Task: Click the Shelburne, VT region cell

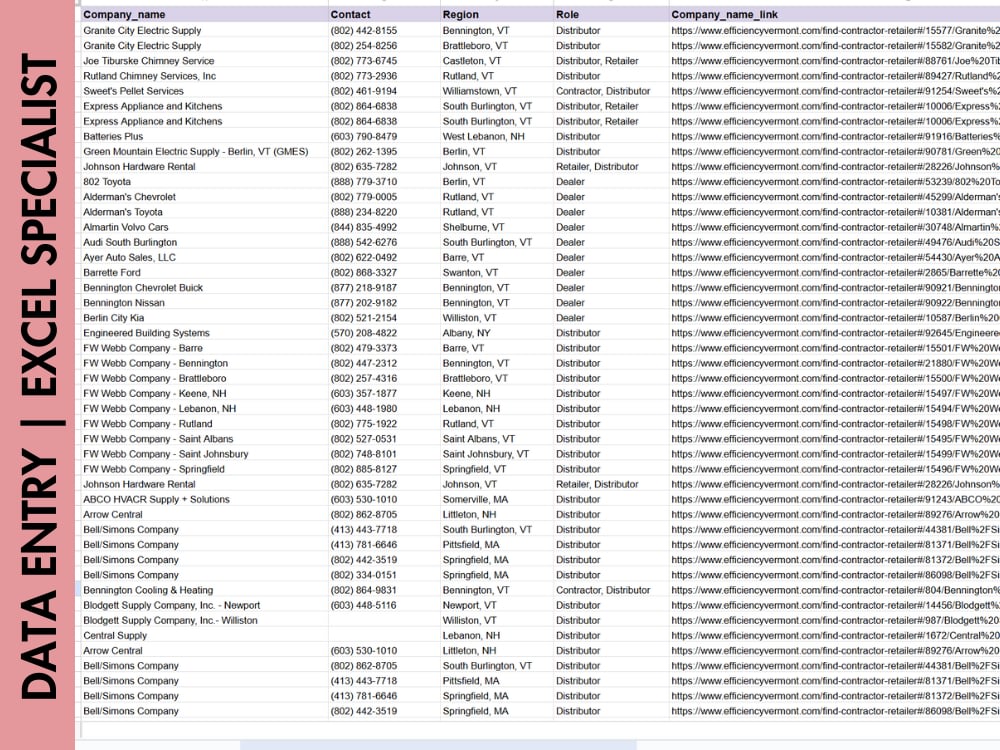Action: click(497, 227)
